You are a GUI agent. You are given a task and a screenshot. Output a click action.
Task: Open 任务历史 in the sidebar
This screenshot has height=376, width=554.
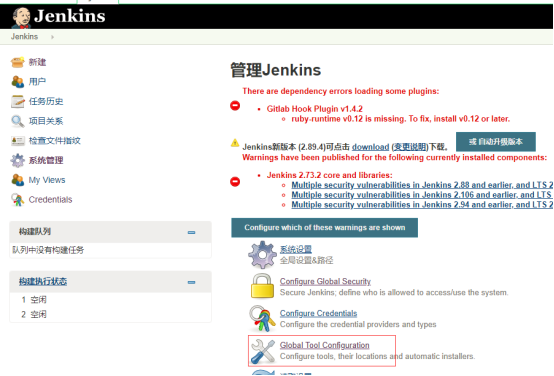pyautogui.click(x=46, y=102)
